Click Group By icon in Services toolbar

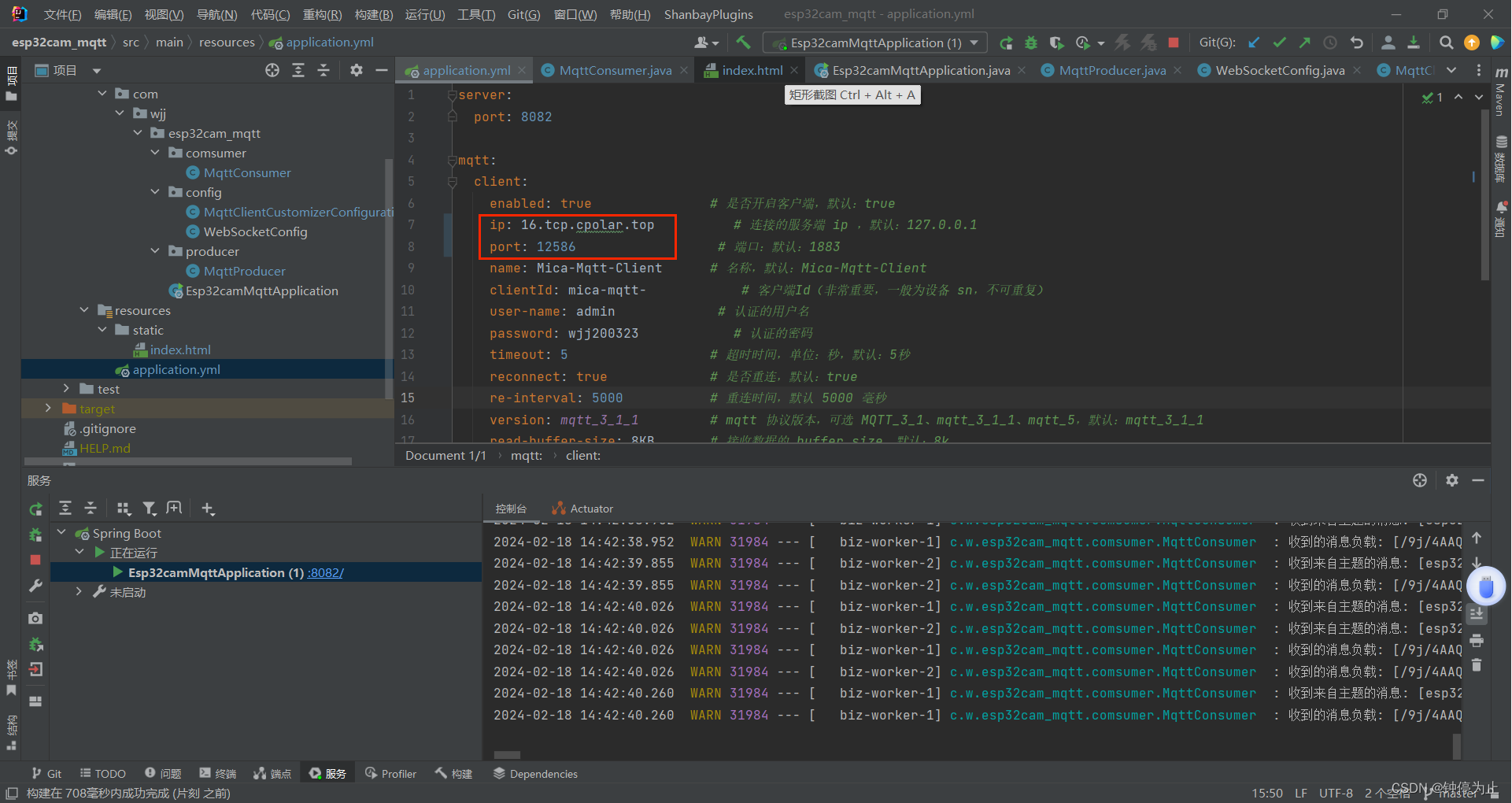(124, 509)
